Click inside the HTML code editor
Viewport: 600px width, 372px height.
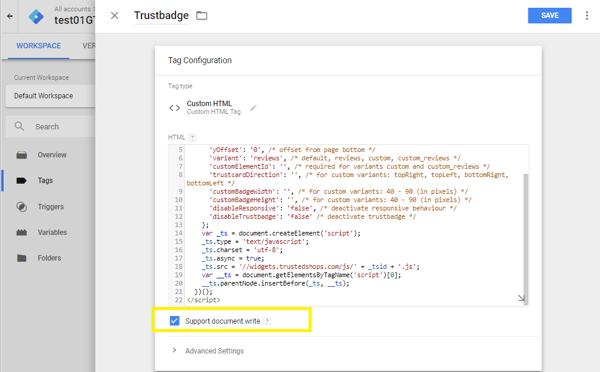click(348, 225)
